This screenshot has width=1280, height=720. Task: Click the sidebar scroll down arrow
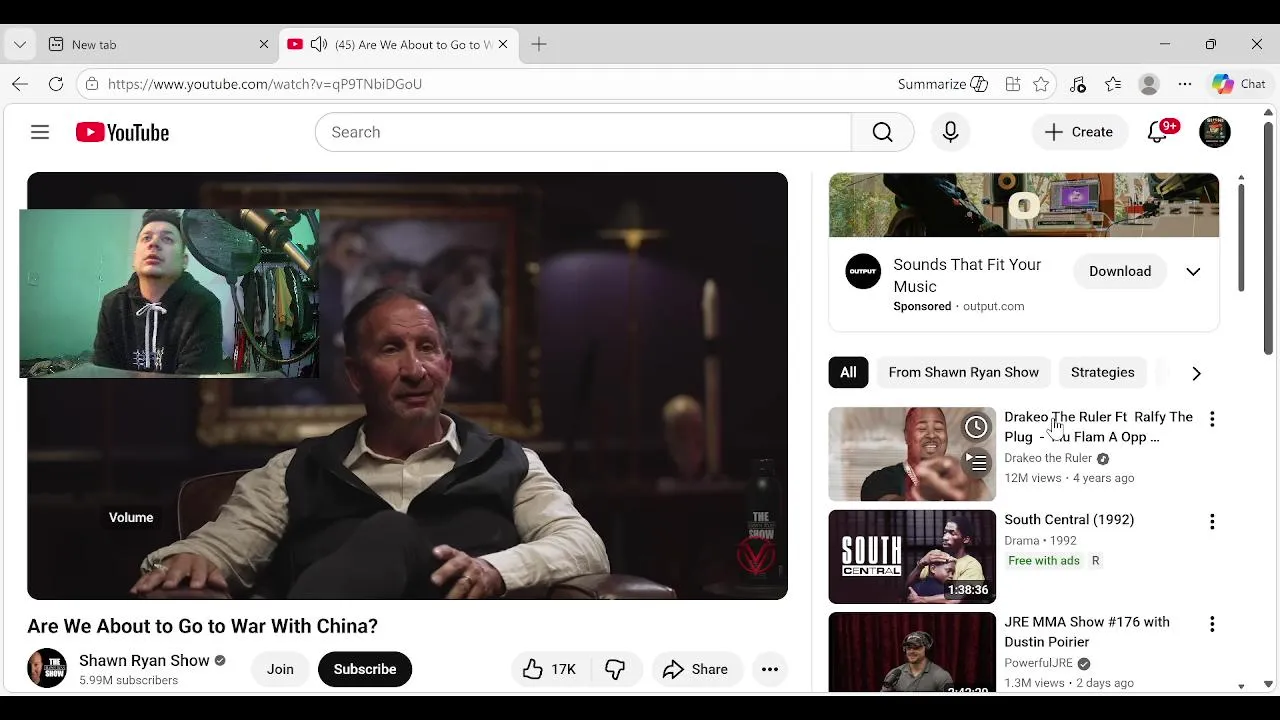tap(1241, 686)
